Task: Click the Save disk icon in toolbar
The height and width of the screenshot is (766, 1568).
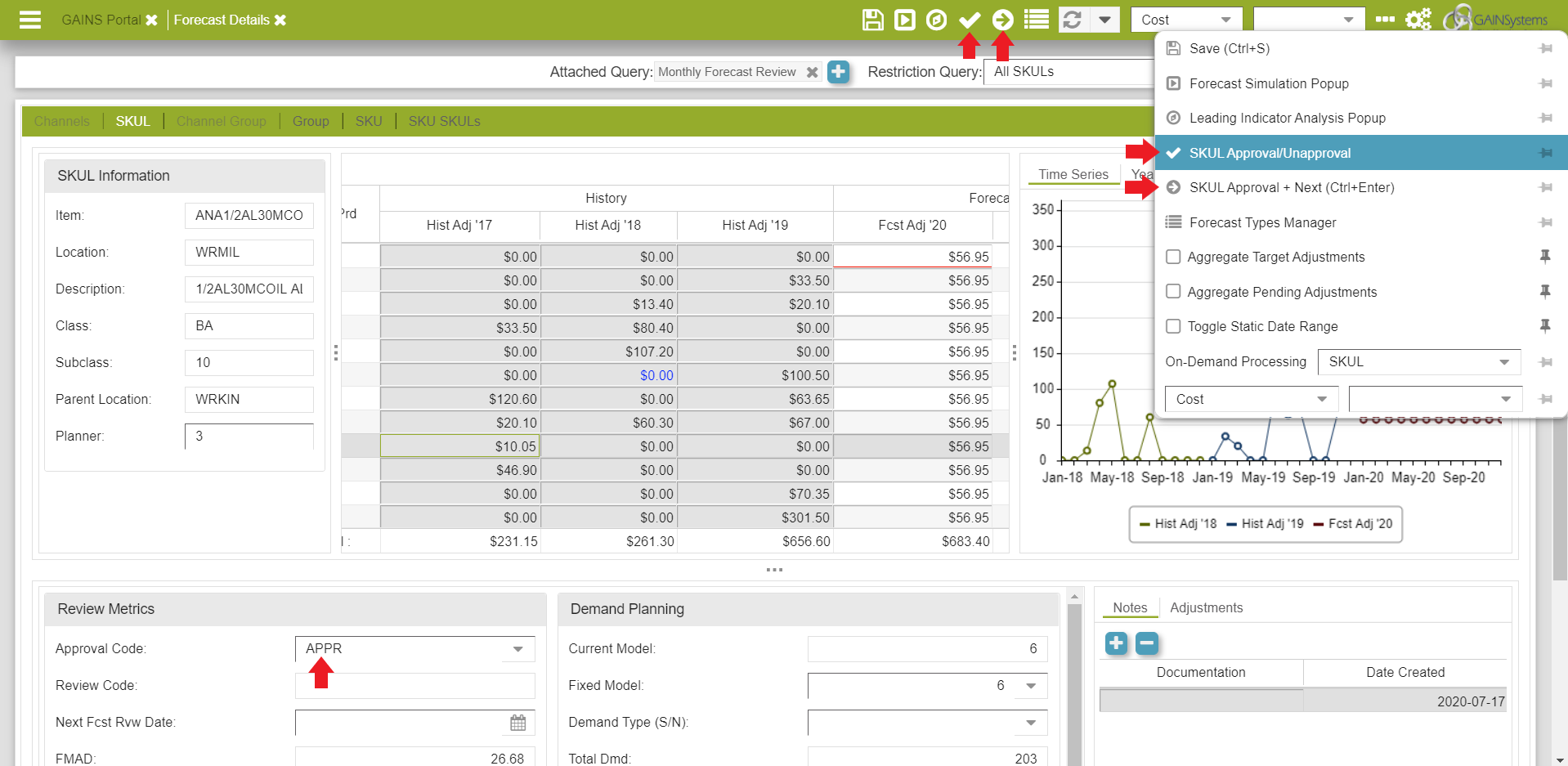Action: click(872, 20)
